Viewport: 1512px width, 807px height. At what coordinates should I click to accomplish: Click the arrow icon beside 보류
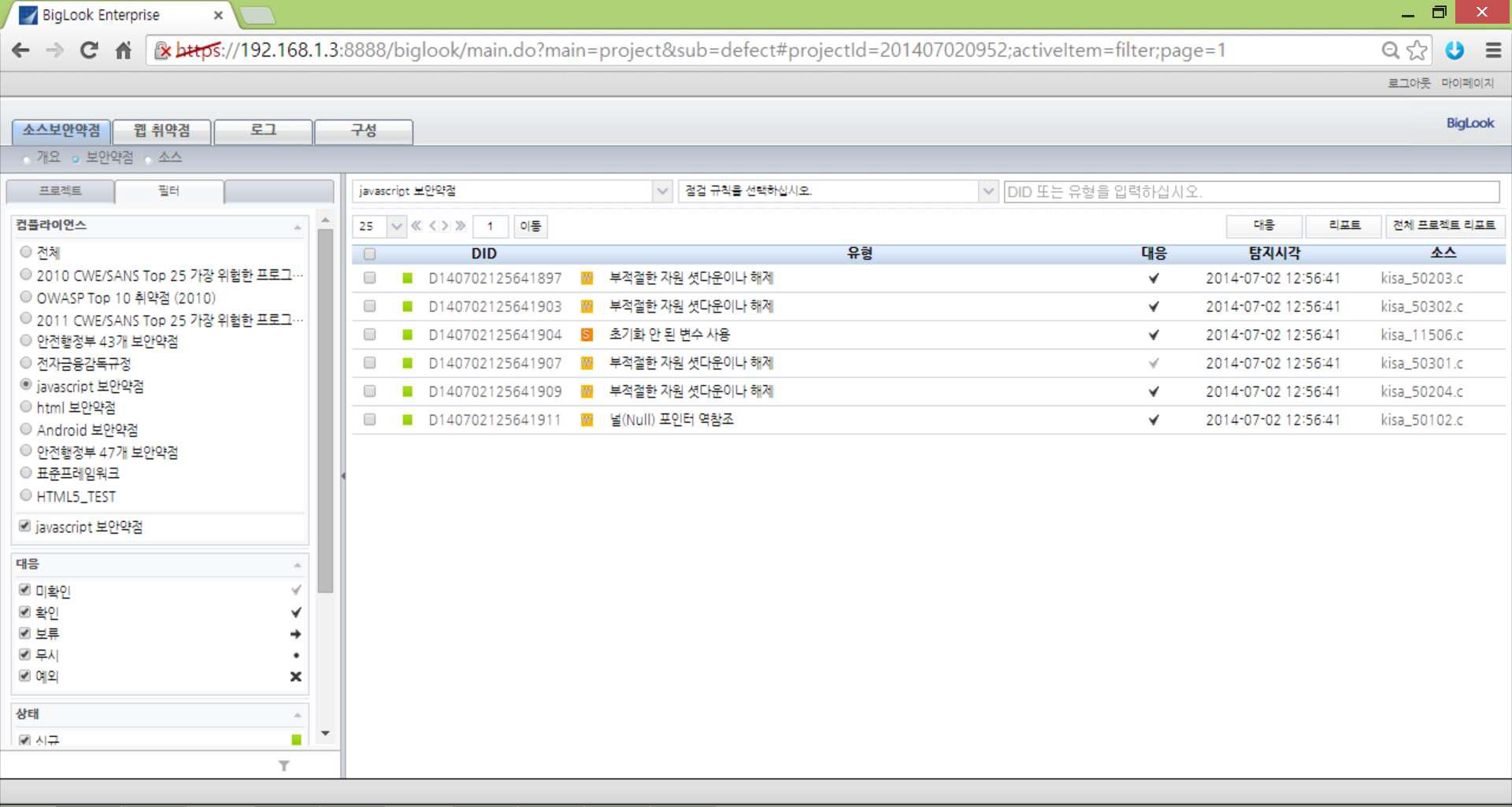point(295,634)
